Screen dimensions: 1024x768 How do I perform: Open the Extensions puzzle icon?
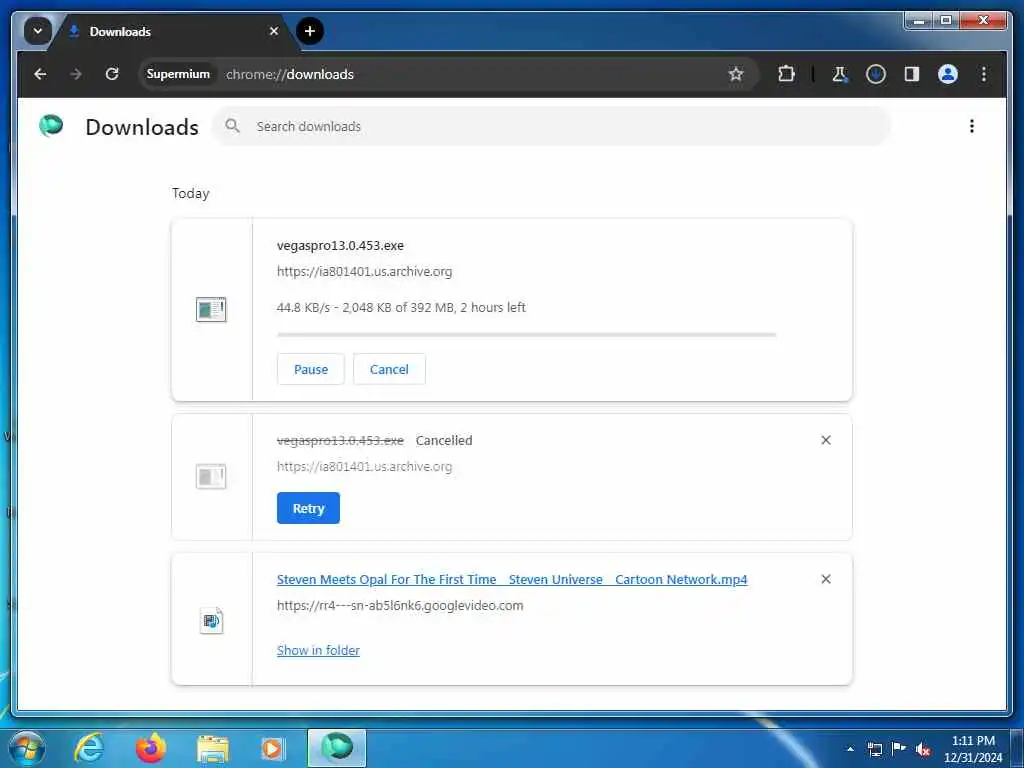coord(786,74)
